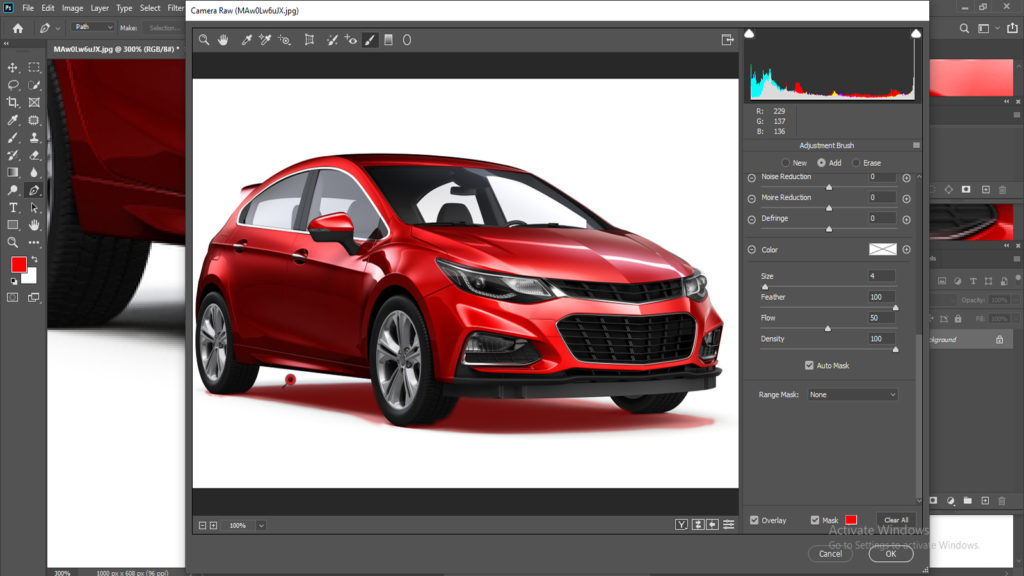Zoom in with plus button below preview

(214, 525)
